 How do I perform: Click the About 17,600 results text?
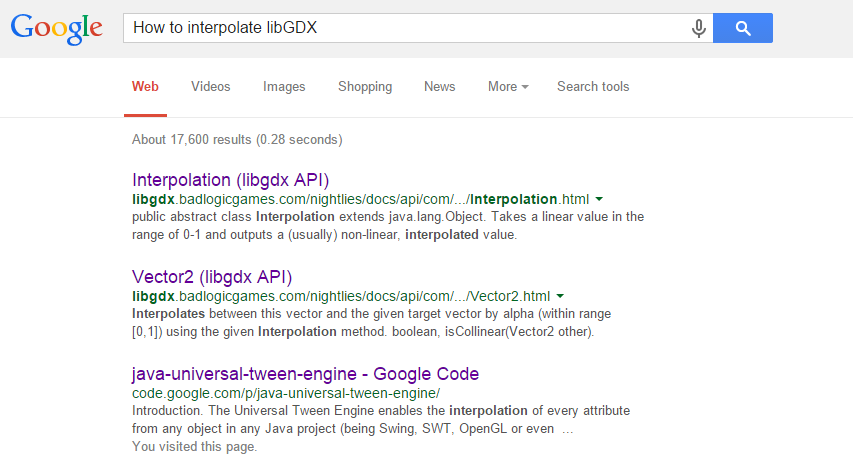click(237, 139)
